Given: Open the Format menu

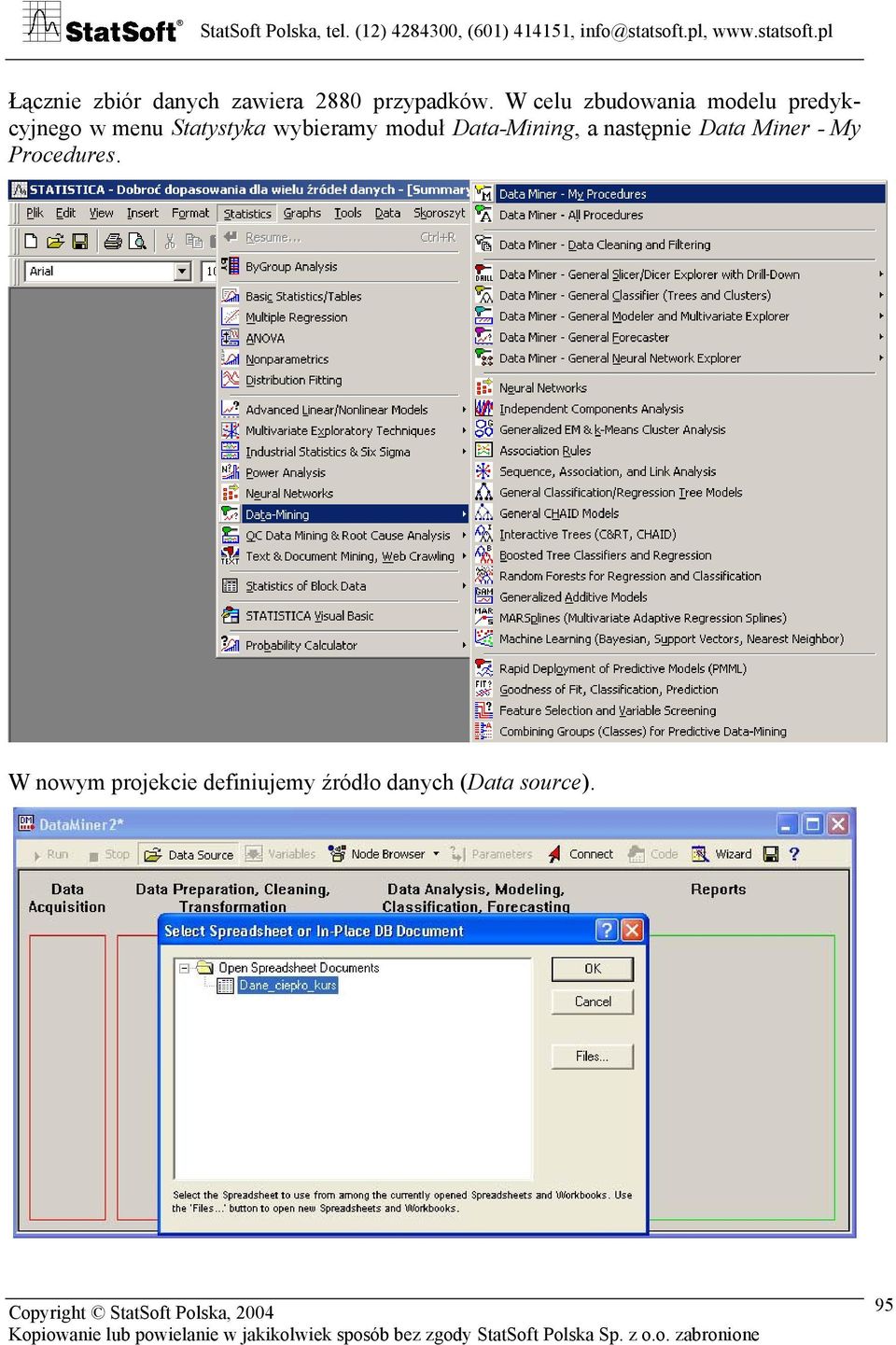Looking at the screenshot, I should click(190, 213).
